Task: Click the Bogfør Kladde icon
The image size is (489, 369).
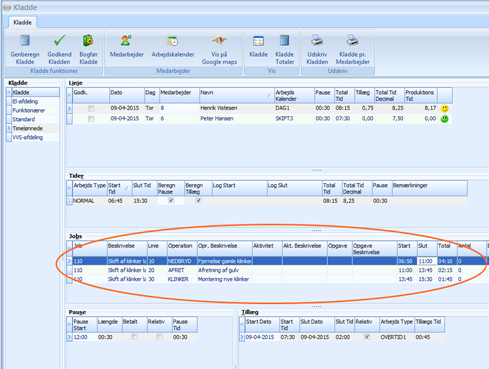Action: click(x=88, y=41)
